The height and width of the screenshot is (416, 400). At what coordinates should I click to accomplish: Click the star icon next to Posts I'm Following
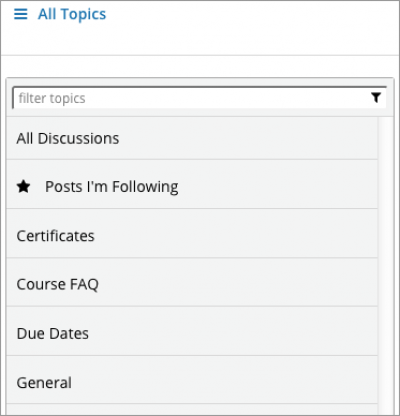click(x=24, y=186)
